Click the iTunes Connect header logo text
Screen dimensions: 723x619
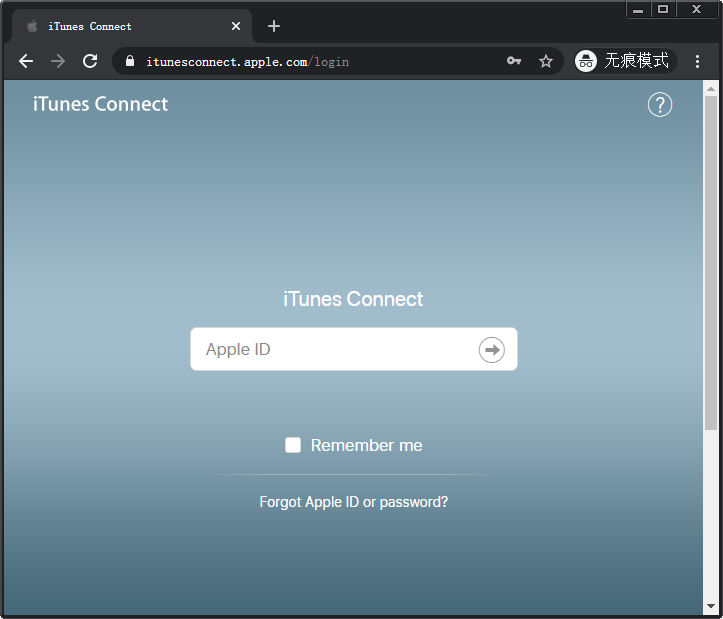click(101, 104)
